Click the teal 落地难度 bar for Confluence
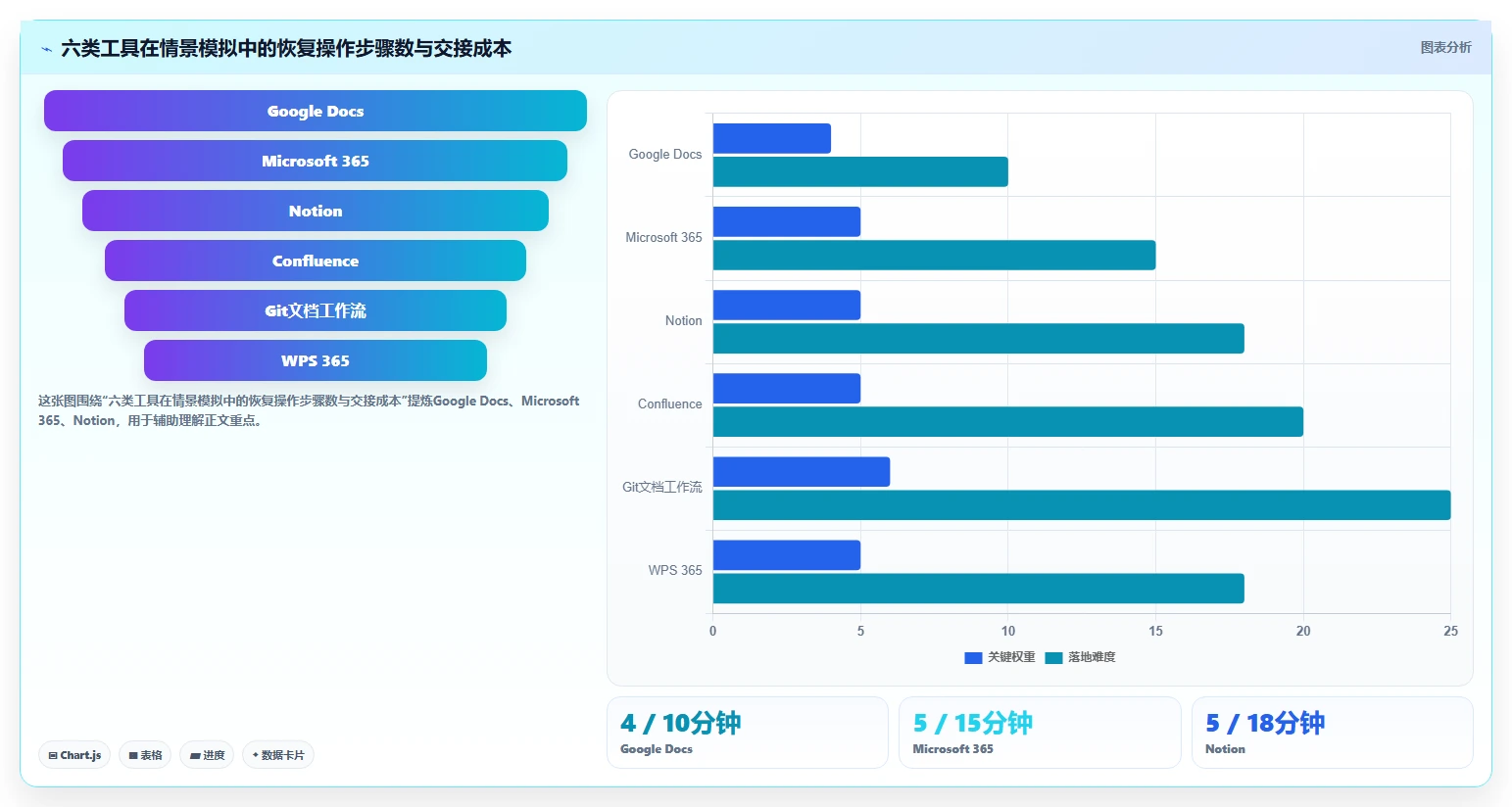This screenshot has width=1512, height=807. [x=1008, y=421]
